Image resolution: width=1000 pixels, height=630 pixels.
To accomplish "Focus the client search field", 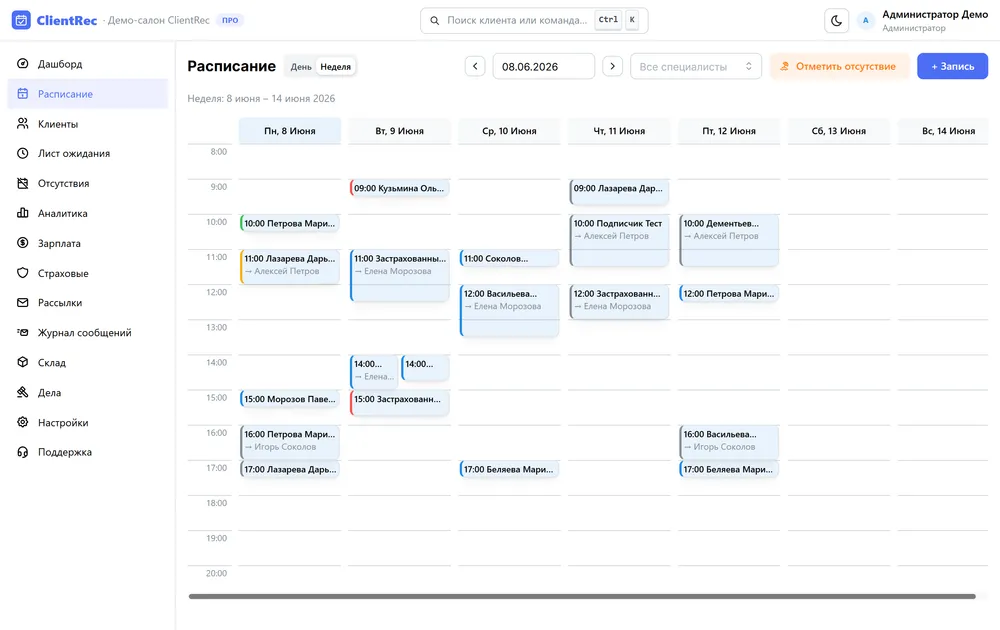I will point(534,20).
